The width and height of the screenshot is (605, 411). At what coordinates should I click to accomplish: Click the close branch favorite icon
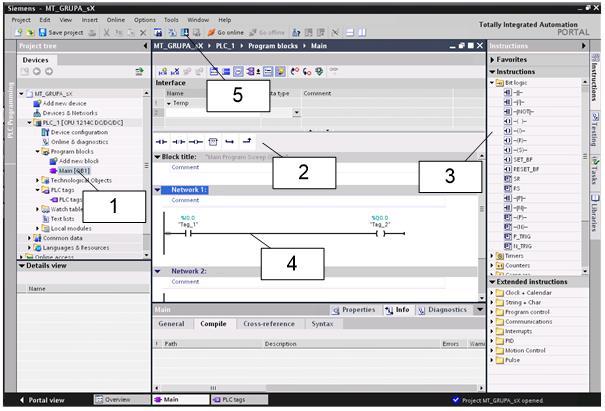tap(247, 141)
